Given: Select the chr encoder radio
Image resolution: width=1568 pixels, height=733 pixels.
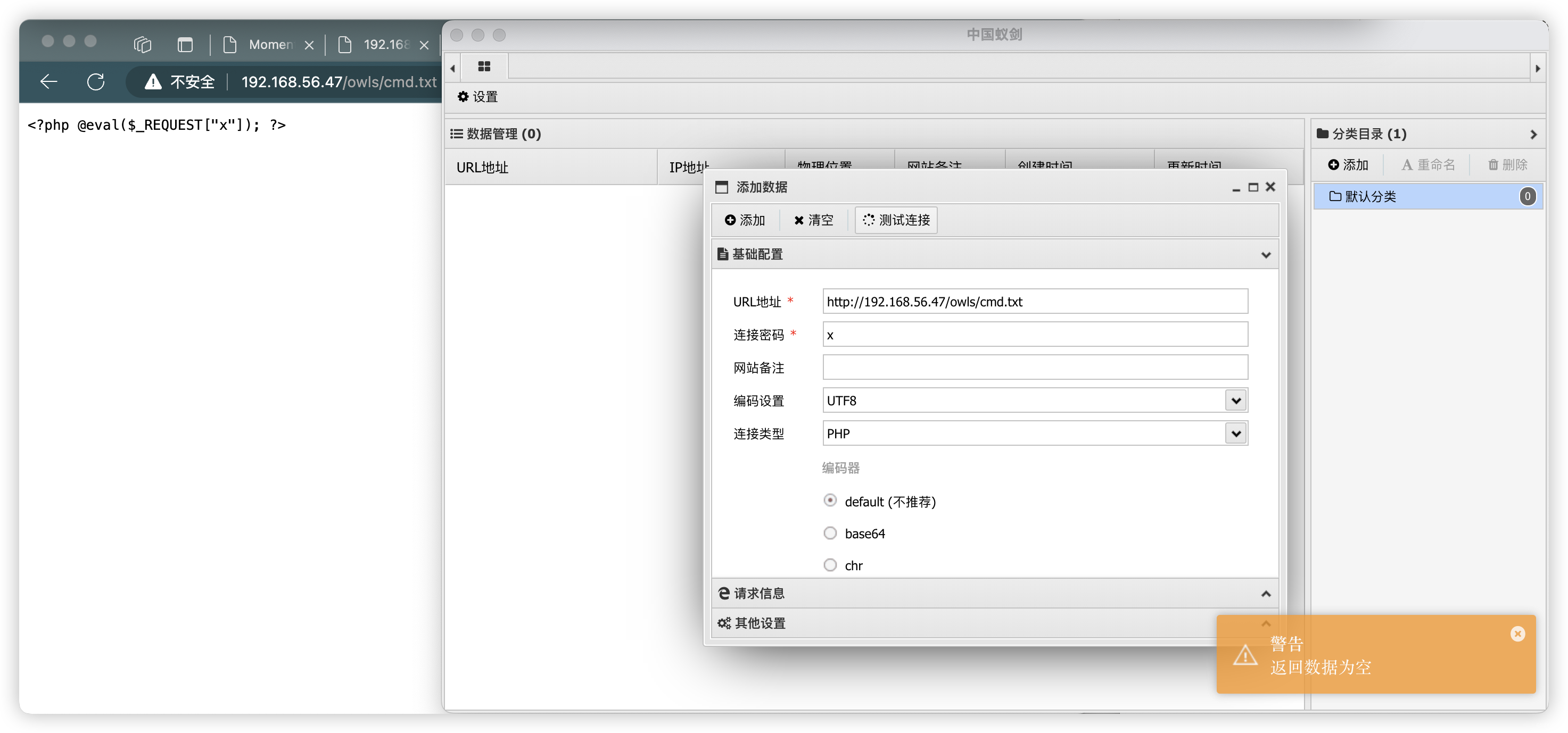Looking at the screenshot, I should click(830, 565).
